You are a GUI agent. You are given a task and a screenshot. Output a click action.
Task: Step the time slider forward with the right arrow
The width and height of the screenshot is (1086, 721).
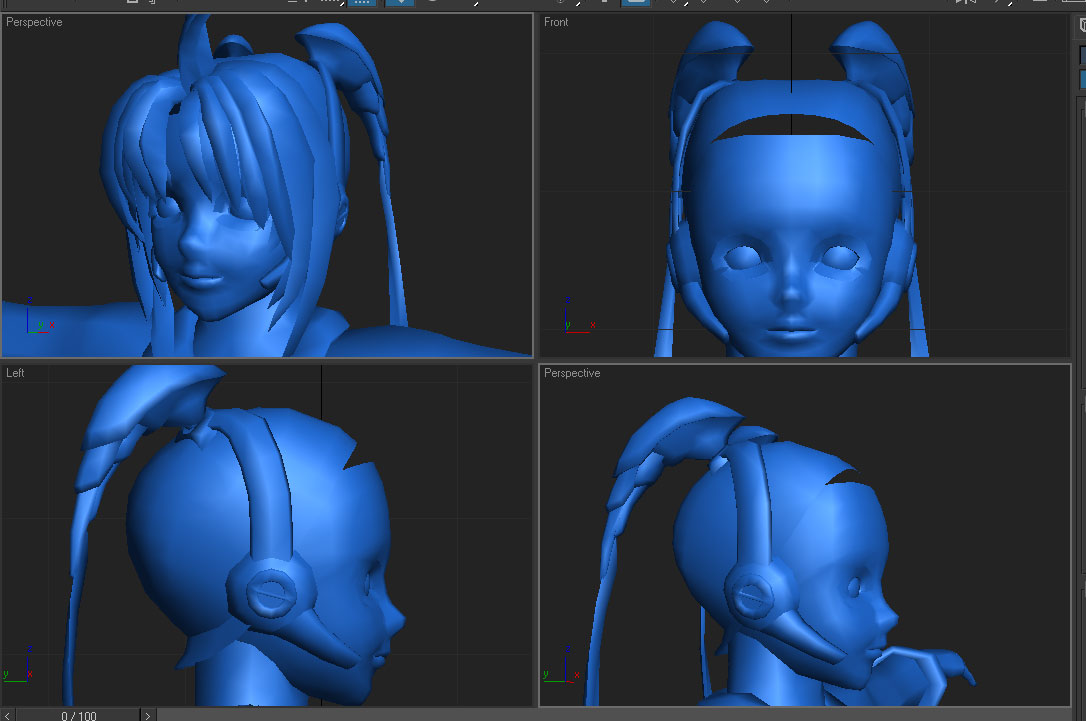pyautogui.click(x=148, y=715)
